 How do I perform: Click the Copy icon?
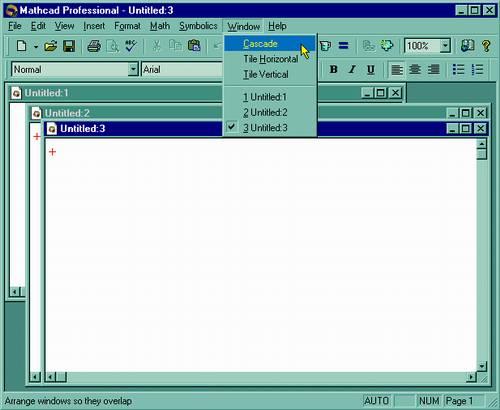click(175, 46)
